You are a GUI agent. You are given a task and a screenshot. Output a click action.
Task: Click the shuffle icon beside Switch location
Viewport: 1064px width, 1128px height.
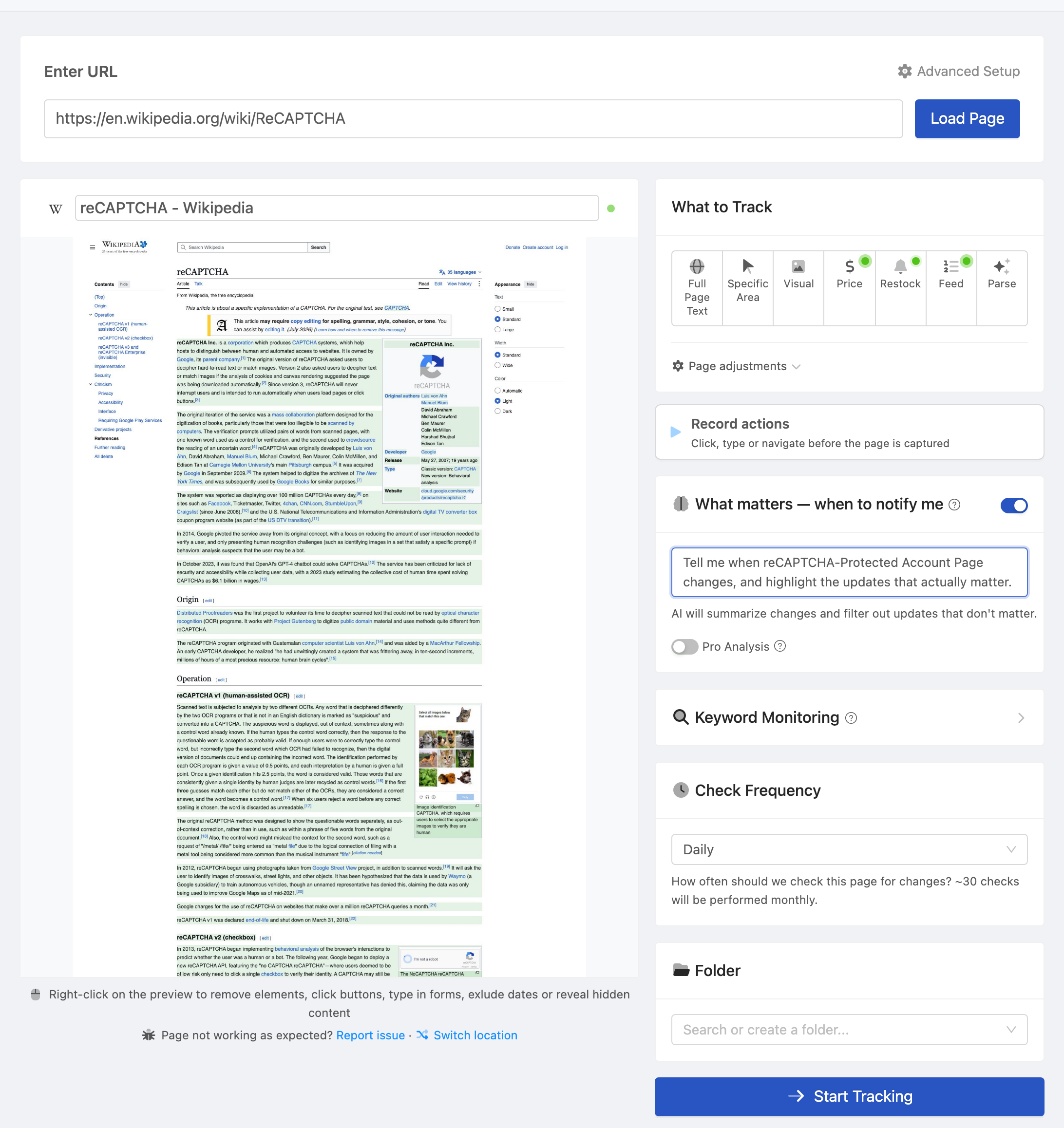(422, 1034)
